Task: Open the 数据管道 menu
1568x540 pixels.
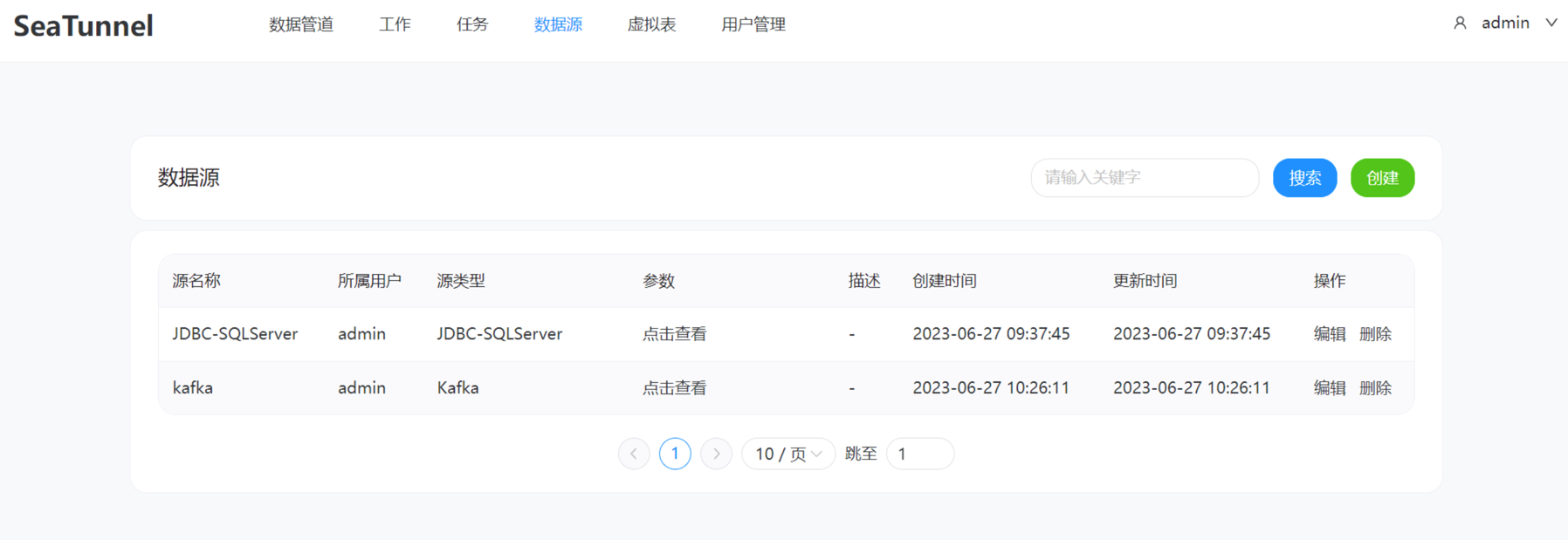Action: (x=301, y=24)
